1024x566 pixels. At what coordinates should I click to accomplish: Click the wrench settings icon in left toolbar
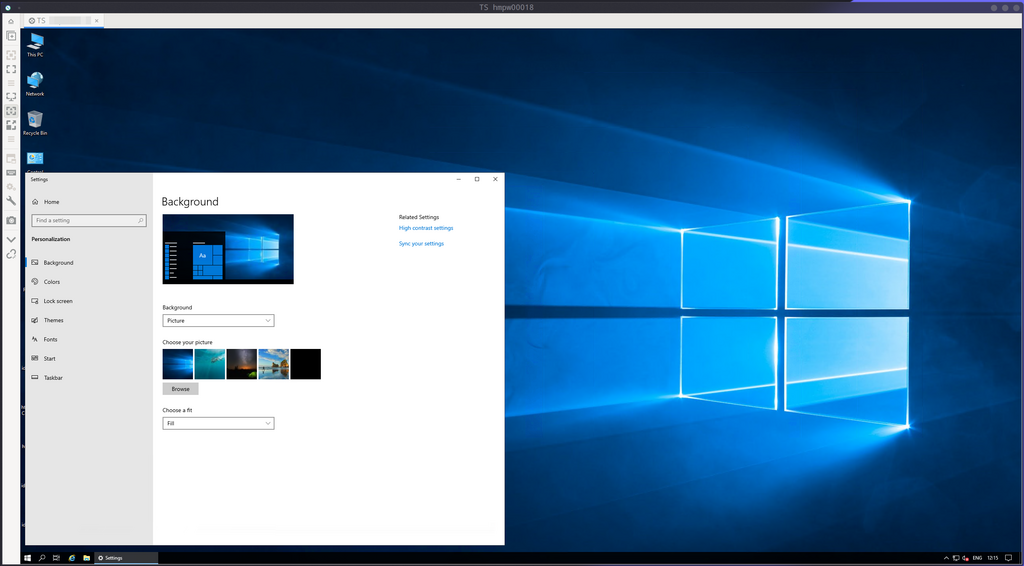point(11,201)
